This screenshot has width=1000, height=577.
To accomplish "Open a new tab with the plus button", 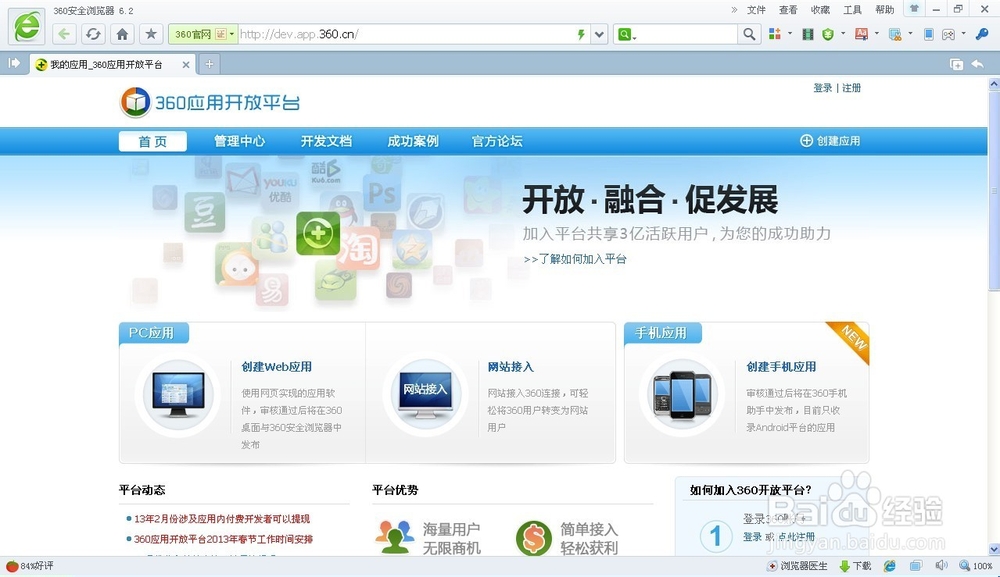I will coord(209,64).
